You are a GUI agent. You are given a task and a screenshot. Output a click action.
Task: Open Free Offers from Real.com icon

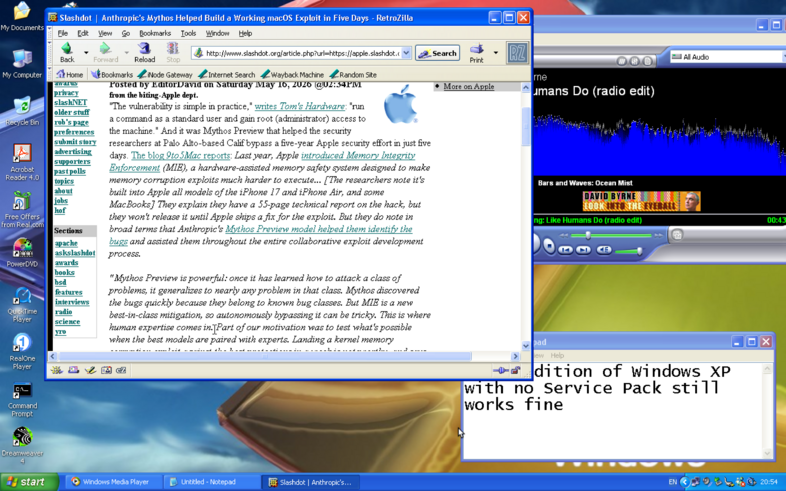22,209
